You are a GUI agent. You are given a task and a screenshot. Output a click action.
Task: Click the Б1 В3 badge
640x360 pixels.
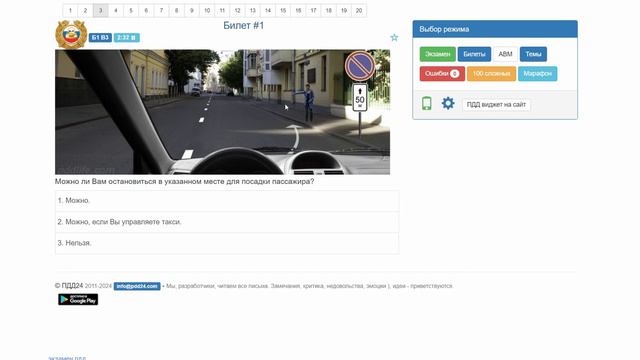[x=100, y=38]
